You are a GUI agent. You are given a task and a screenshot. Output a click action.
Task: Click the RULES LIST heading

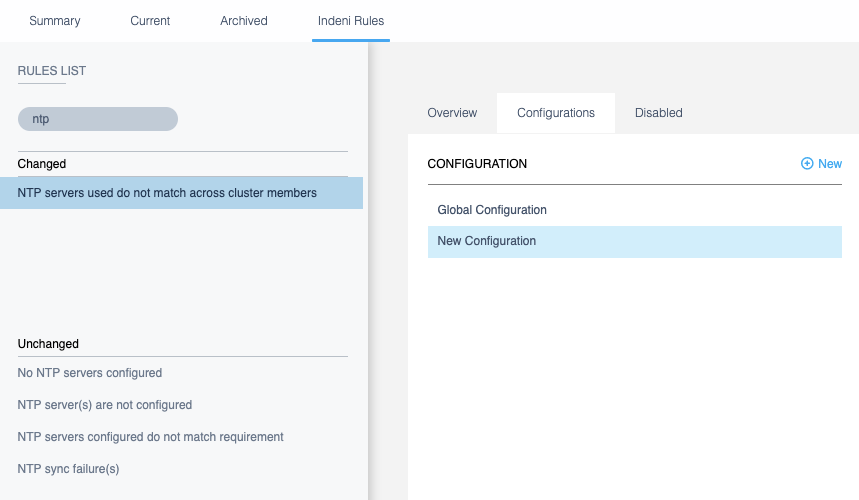pos(52,71)
